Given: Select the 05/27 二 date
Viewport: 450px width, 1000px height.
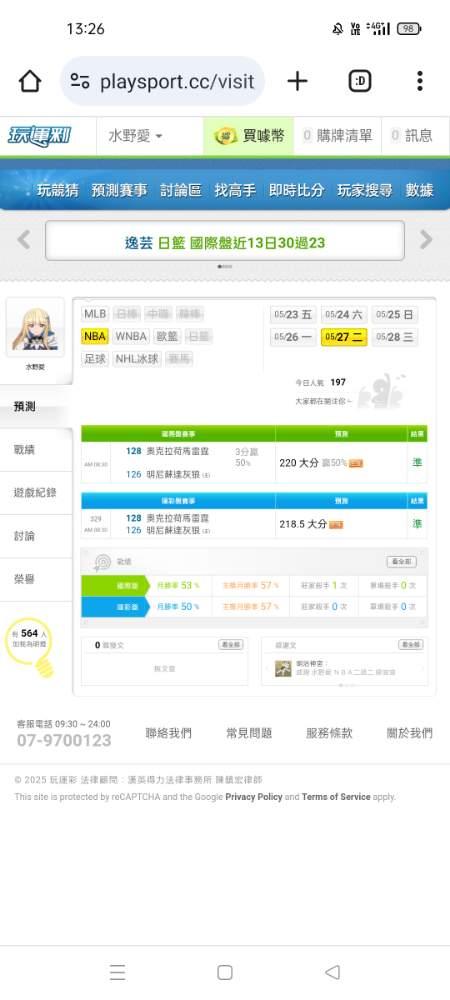Looking at the screenshot, I should (x=344, y=337).
